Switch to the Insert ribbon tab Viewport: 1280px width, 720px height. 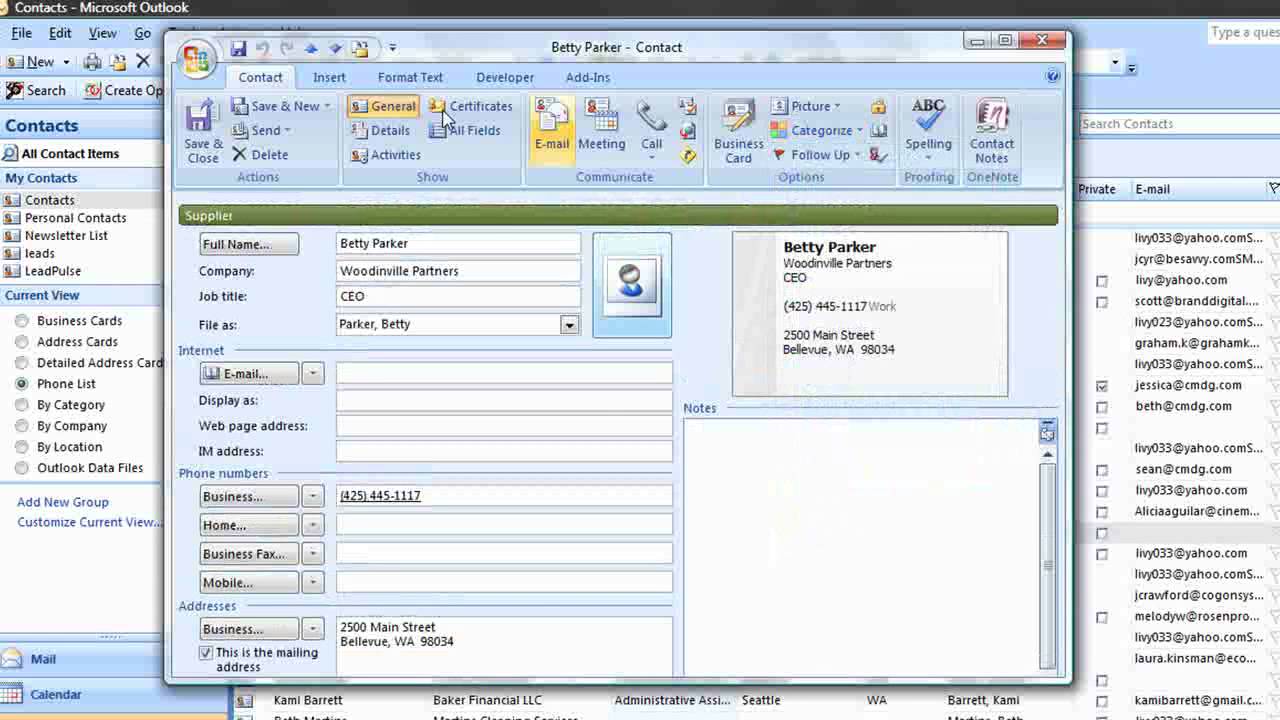tap(329, 77)
